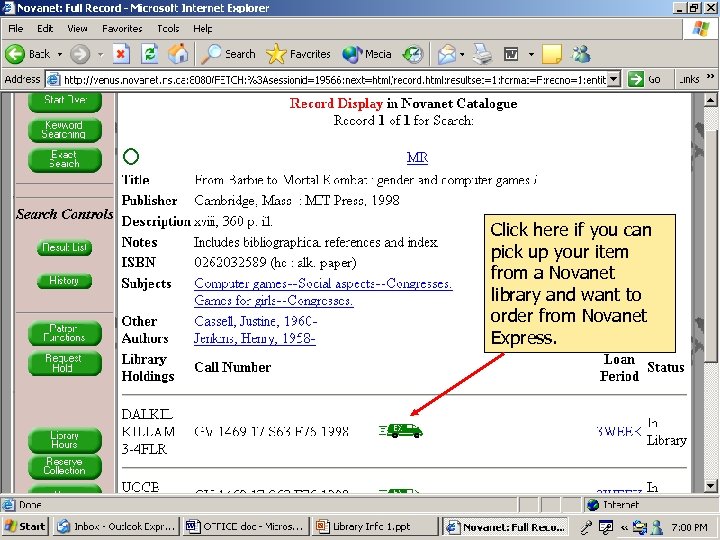Click the page scrollbar down arrow
Viewport: 720px width, 540px height.
[x=710, y=485]
